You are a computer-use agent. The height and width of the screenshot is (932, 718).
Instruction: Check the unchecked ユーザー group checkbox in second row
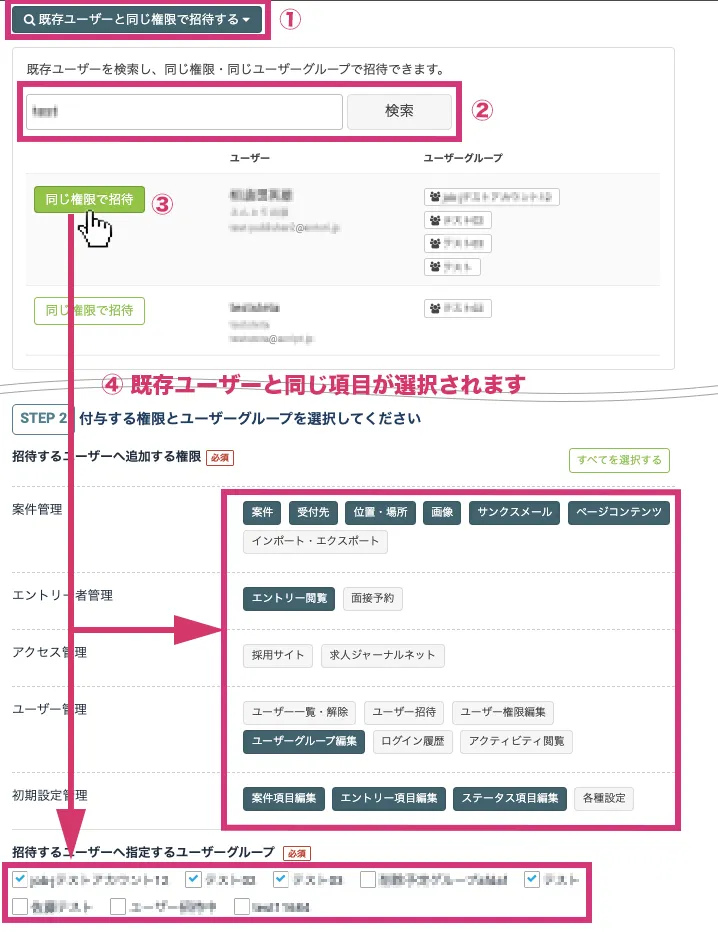click(118, 907)
